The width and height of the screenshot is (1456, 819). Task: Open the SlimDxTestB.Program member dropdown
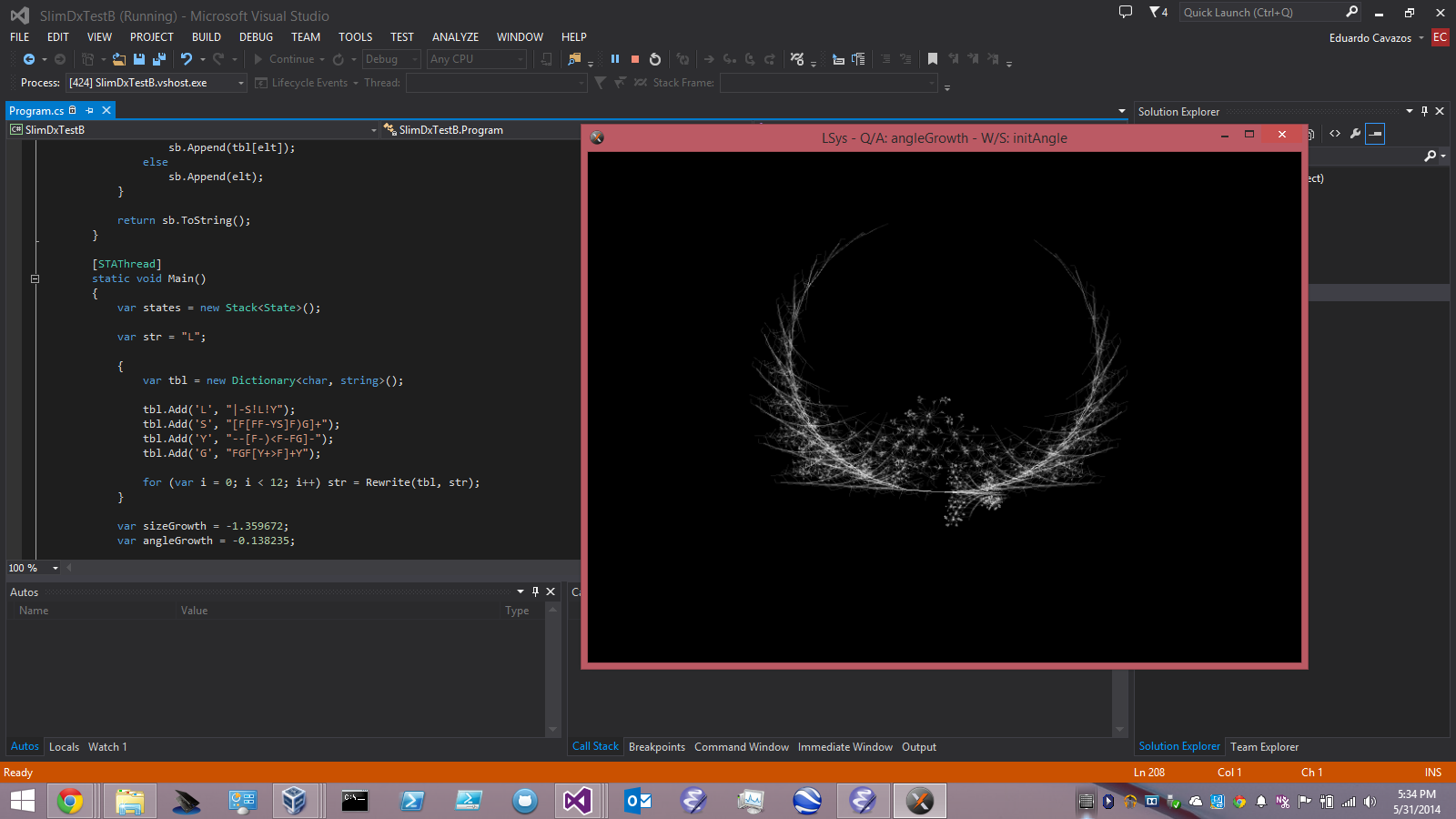480,130
